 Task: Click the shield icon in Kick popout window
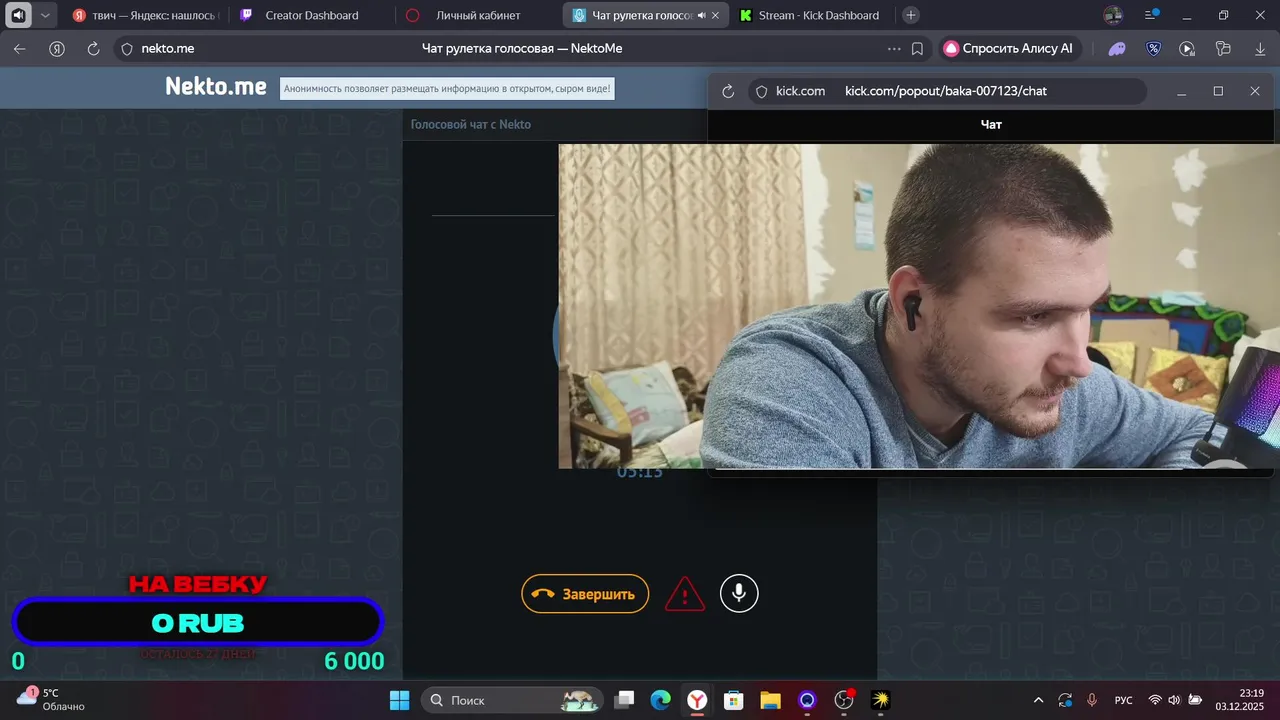(761, 91)
